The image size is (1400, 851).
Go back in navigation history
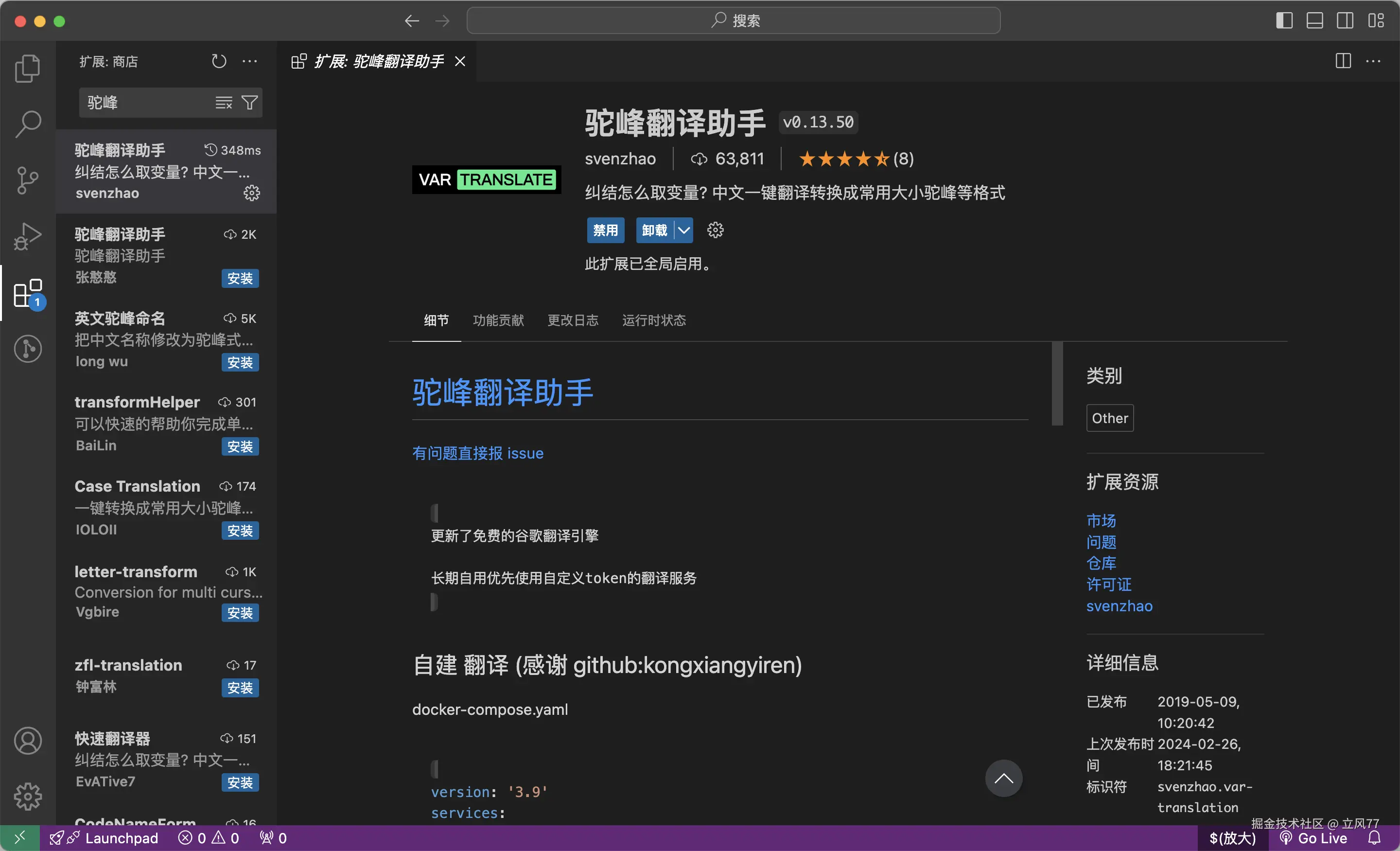pyautogui.click(x=412, y=21)
